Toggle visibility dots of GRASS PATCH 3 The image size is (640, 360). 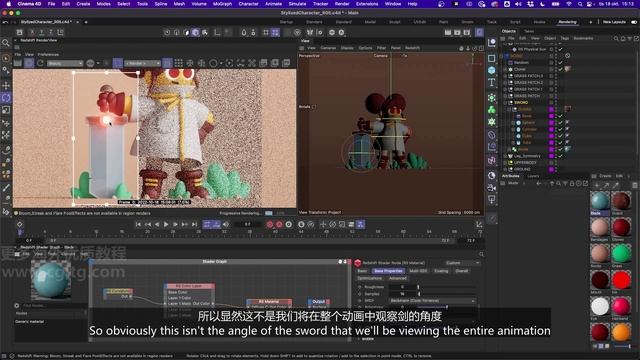click(x=556, y=76)
